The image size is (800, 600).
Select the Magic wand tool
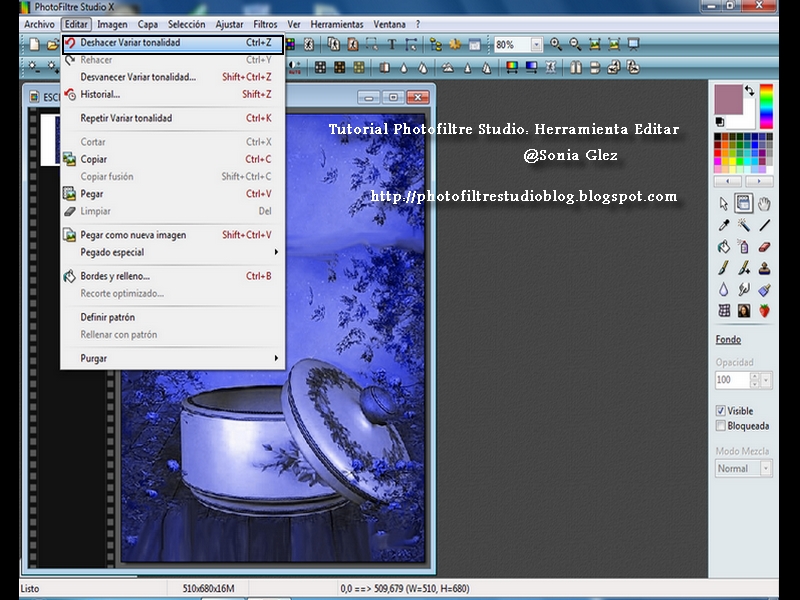pos(744,225)
